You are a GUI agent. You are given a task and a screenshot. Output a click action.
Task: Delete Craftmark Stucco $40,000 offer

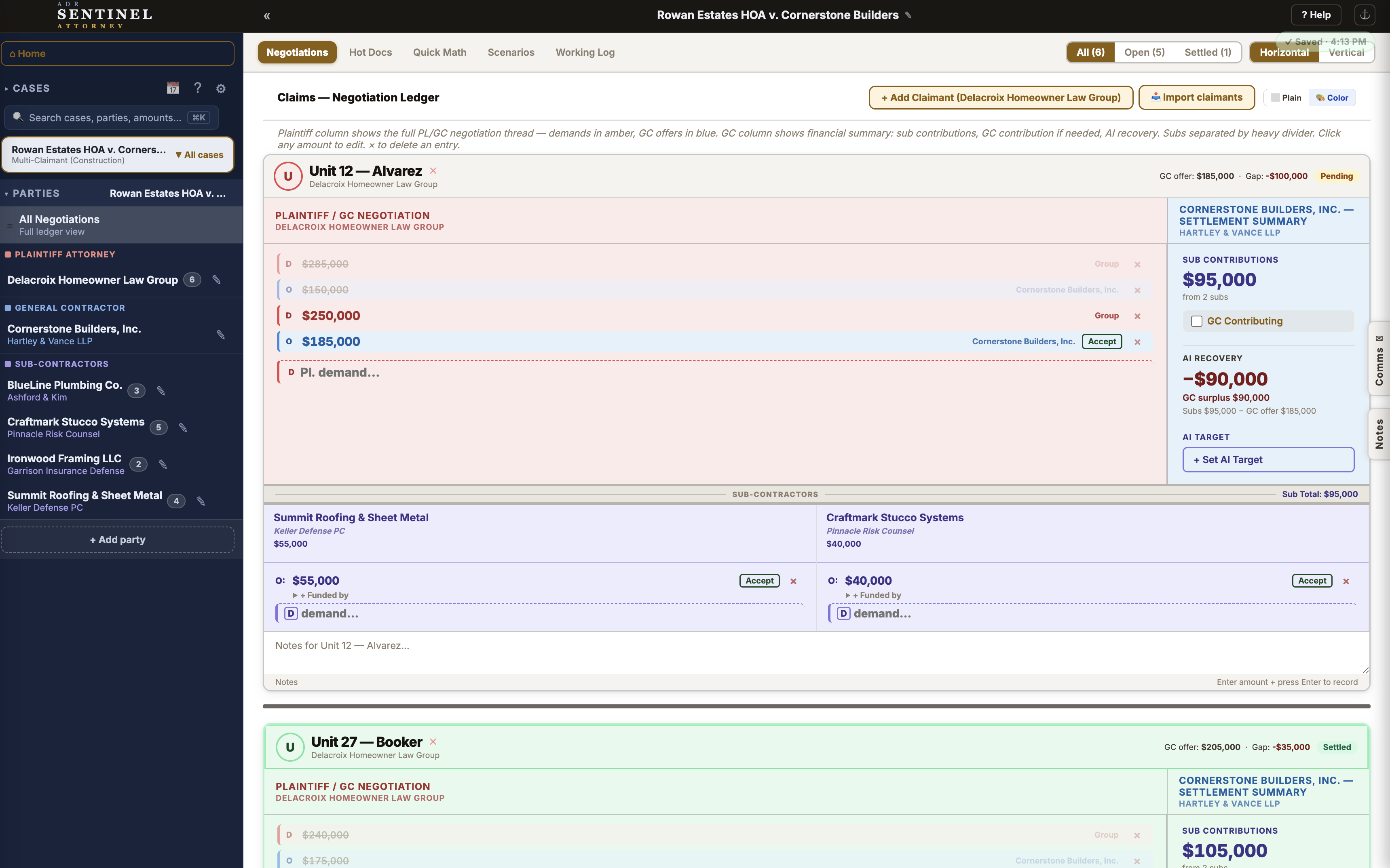pos(1346,581)
